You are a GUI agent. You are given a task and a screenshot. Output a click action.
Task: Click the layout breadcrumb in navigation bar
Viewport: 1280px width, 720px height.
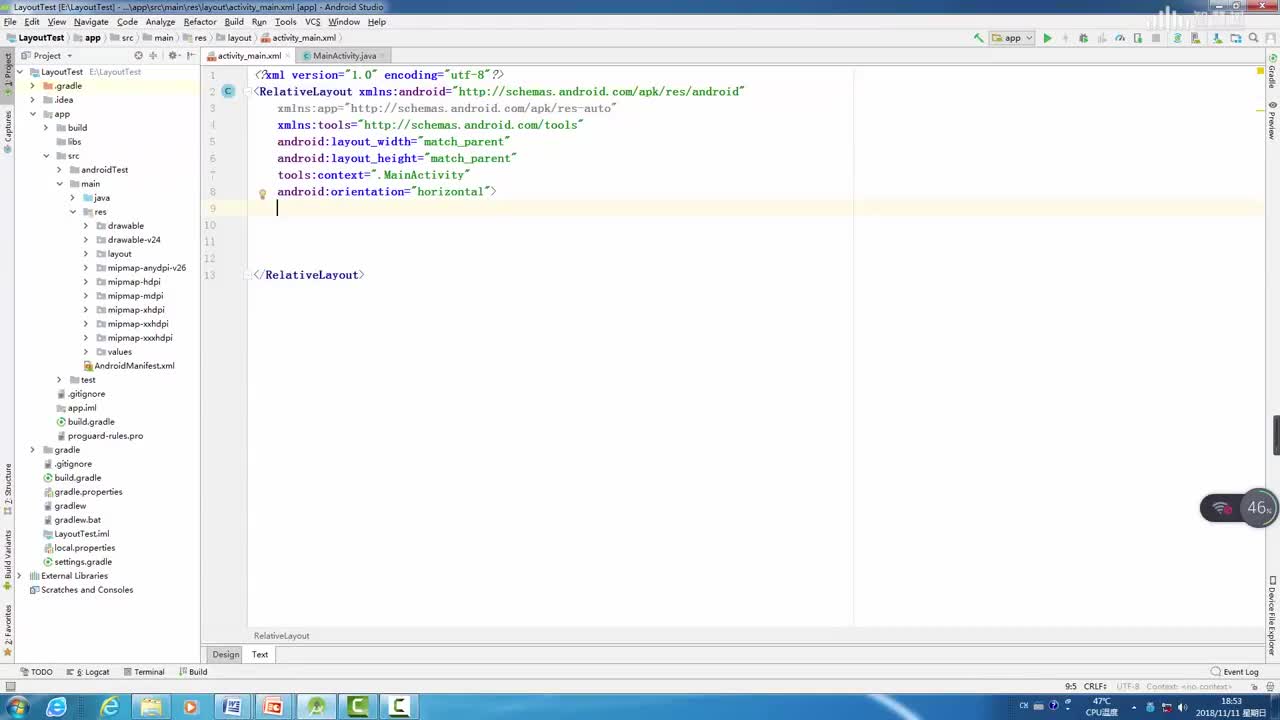point(233,38)
